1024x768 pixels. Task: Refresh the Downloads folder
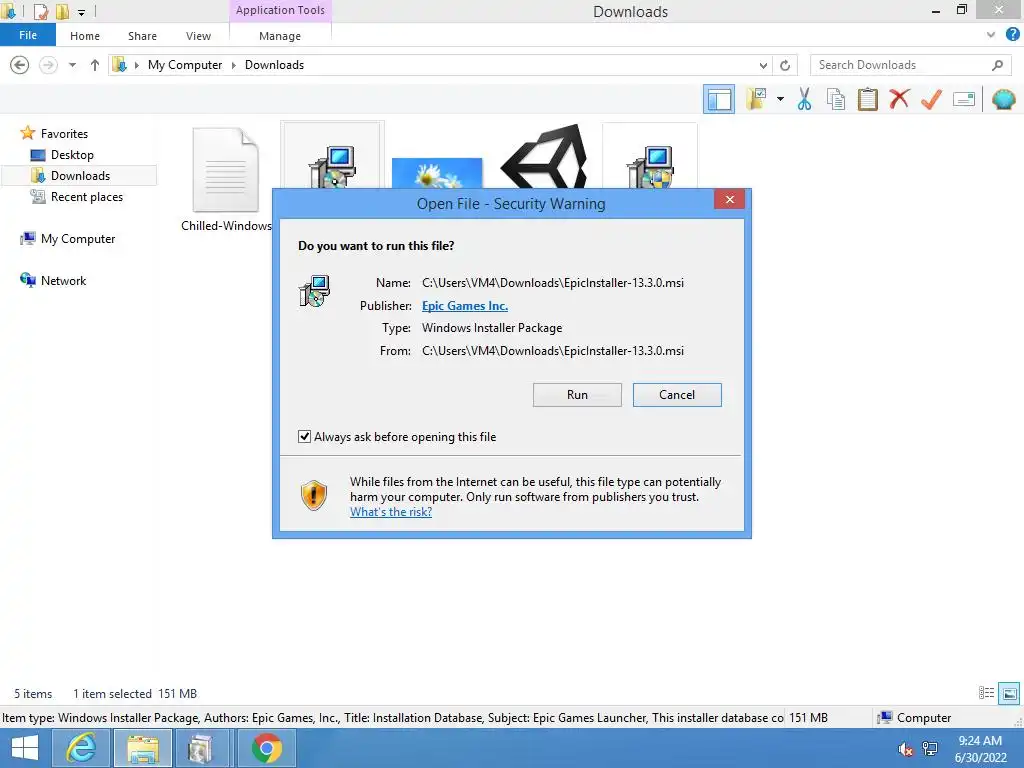pos(785,65)
